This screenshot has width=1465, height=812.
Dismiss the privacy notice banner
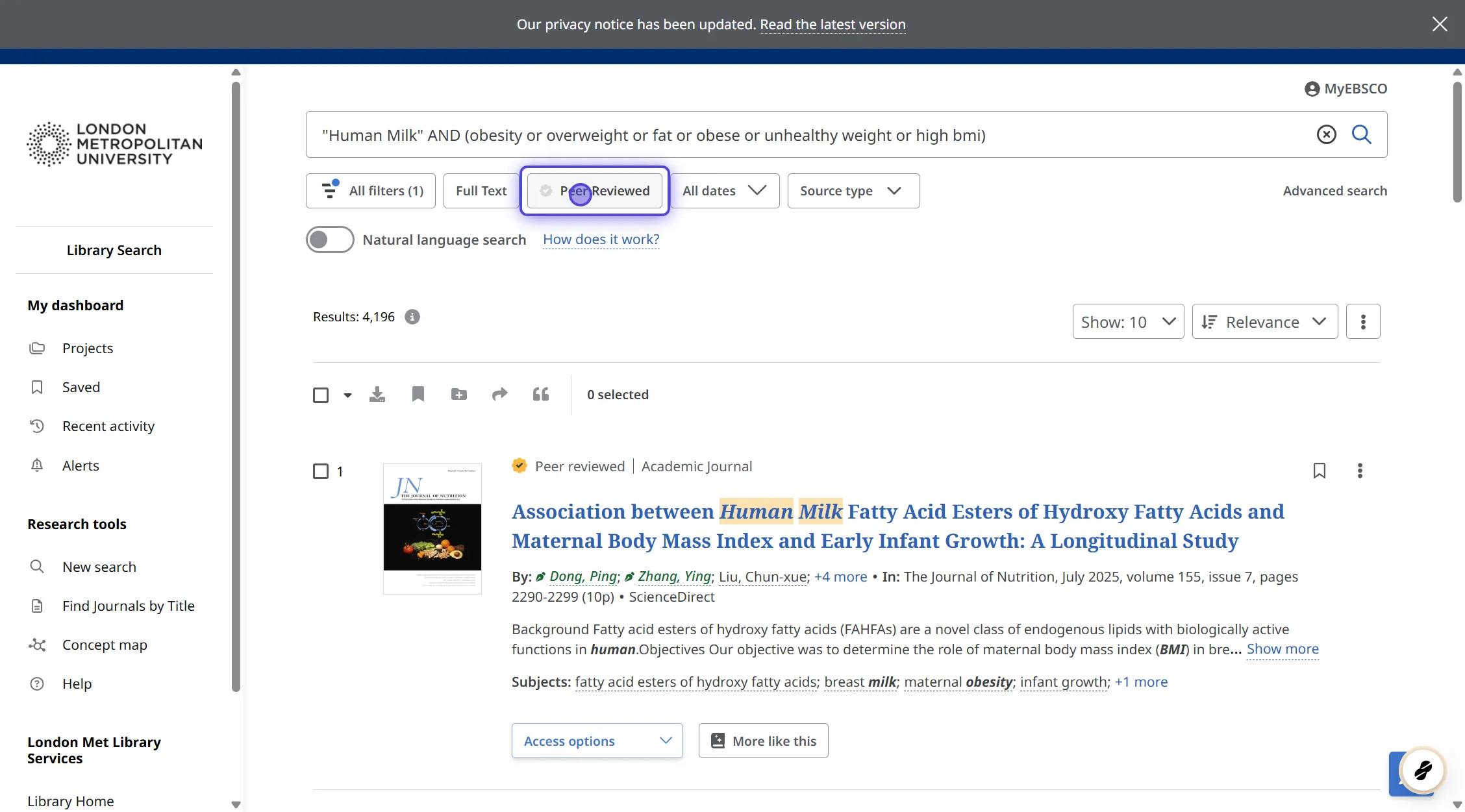[1440, 24]
